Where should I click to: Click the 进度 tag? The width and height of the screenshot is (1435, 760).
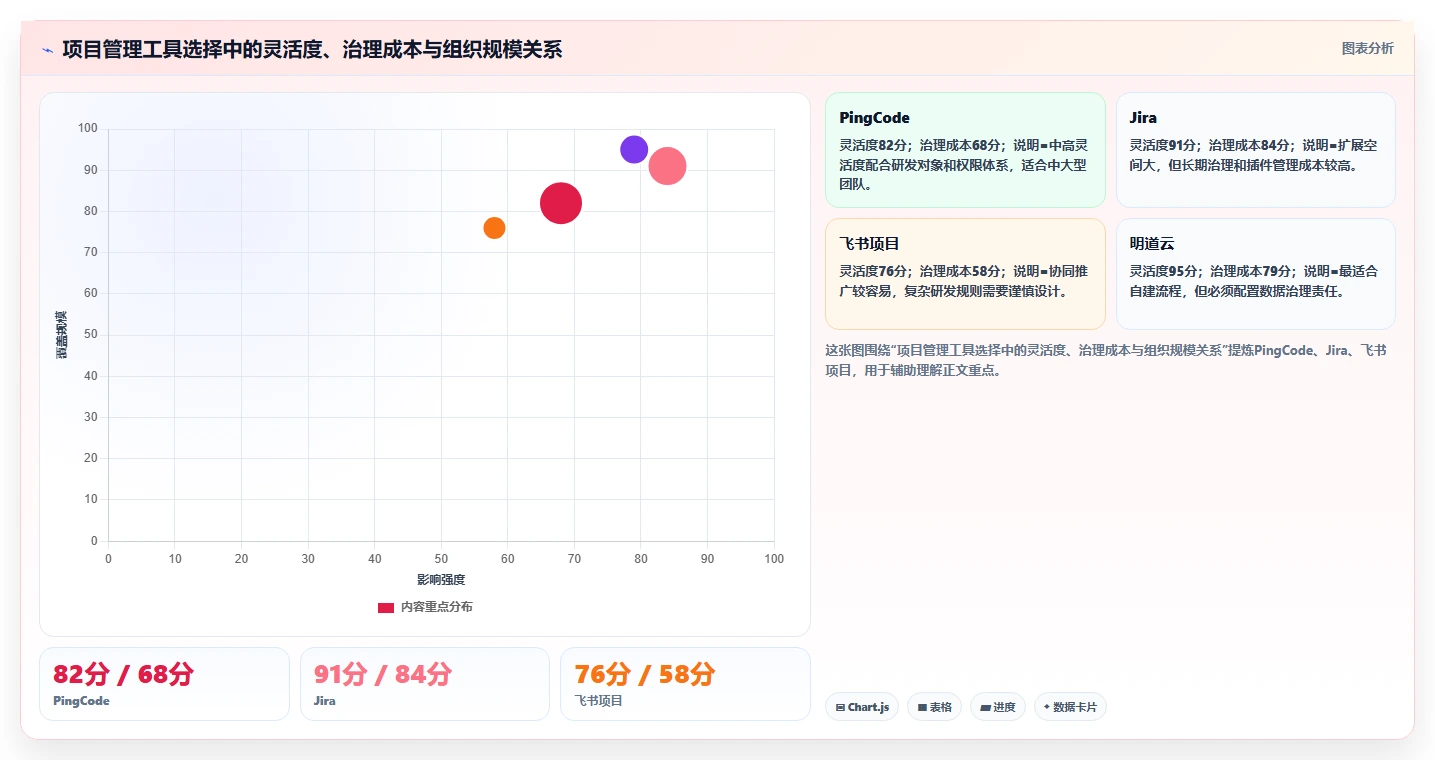tap(998, 707)
